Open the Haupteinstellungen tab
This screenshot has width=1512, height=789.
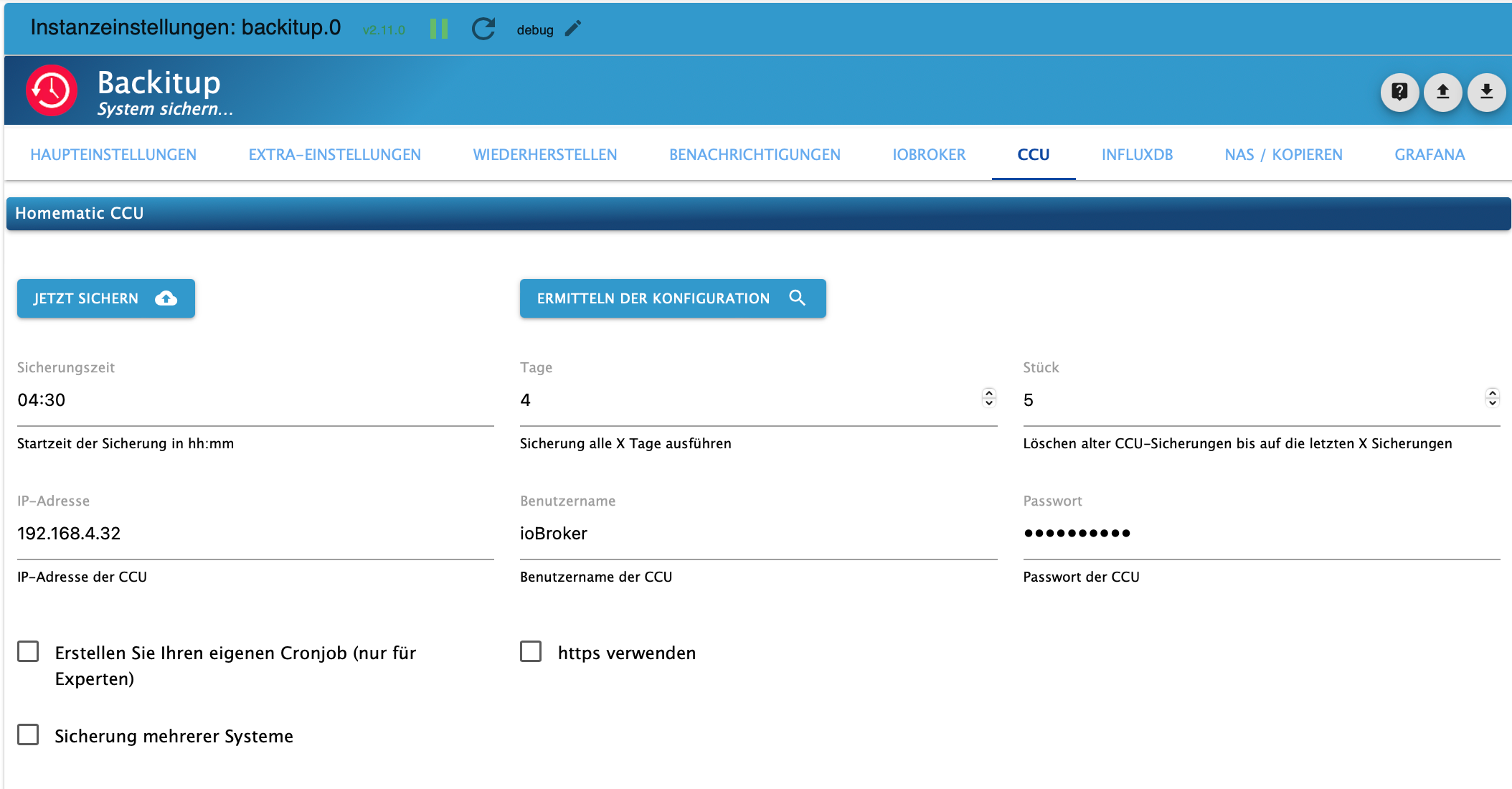113,155
